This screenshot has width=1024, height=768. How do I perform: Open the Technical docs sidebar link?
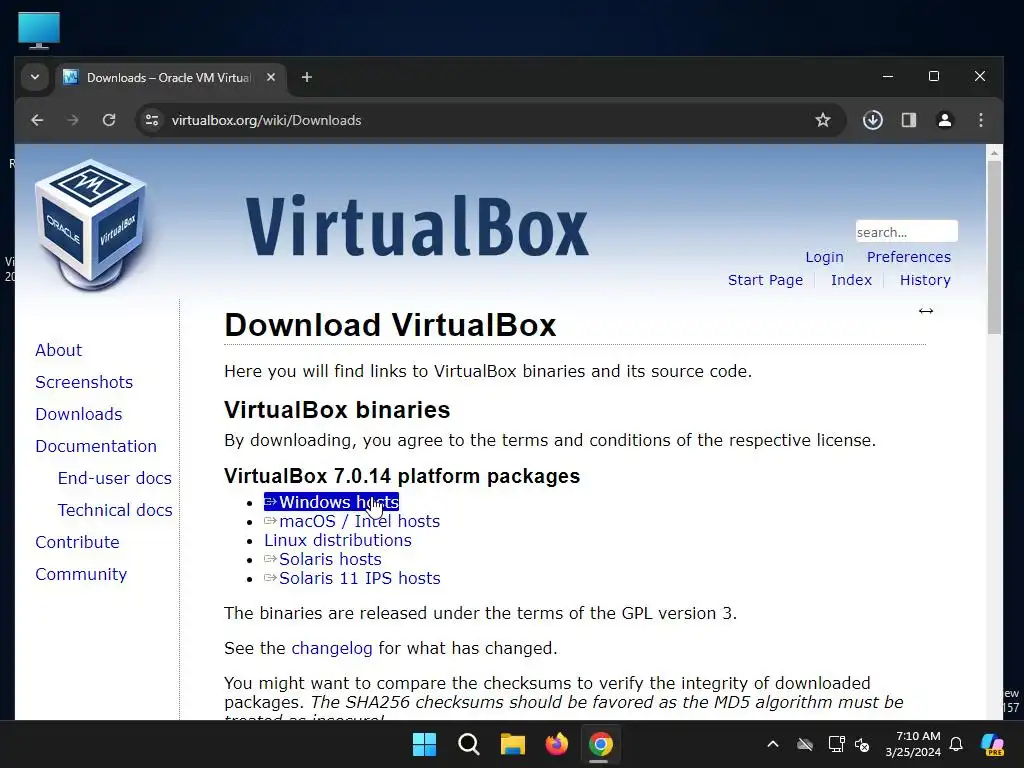click(x=115, y=510)
